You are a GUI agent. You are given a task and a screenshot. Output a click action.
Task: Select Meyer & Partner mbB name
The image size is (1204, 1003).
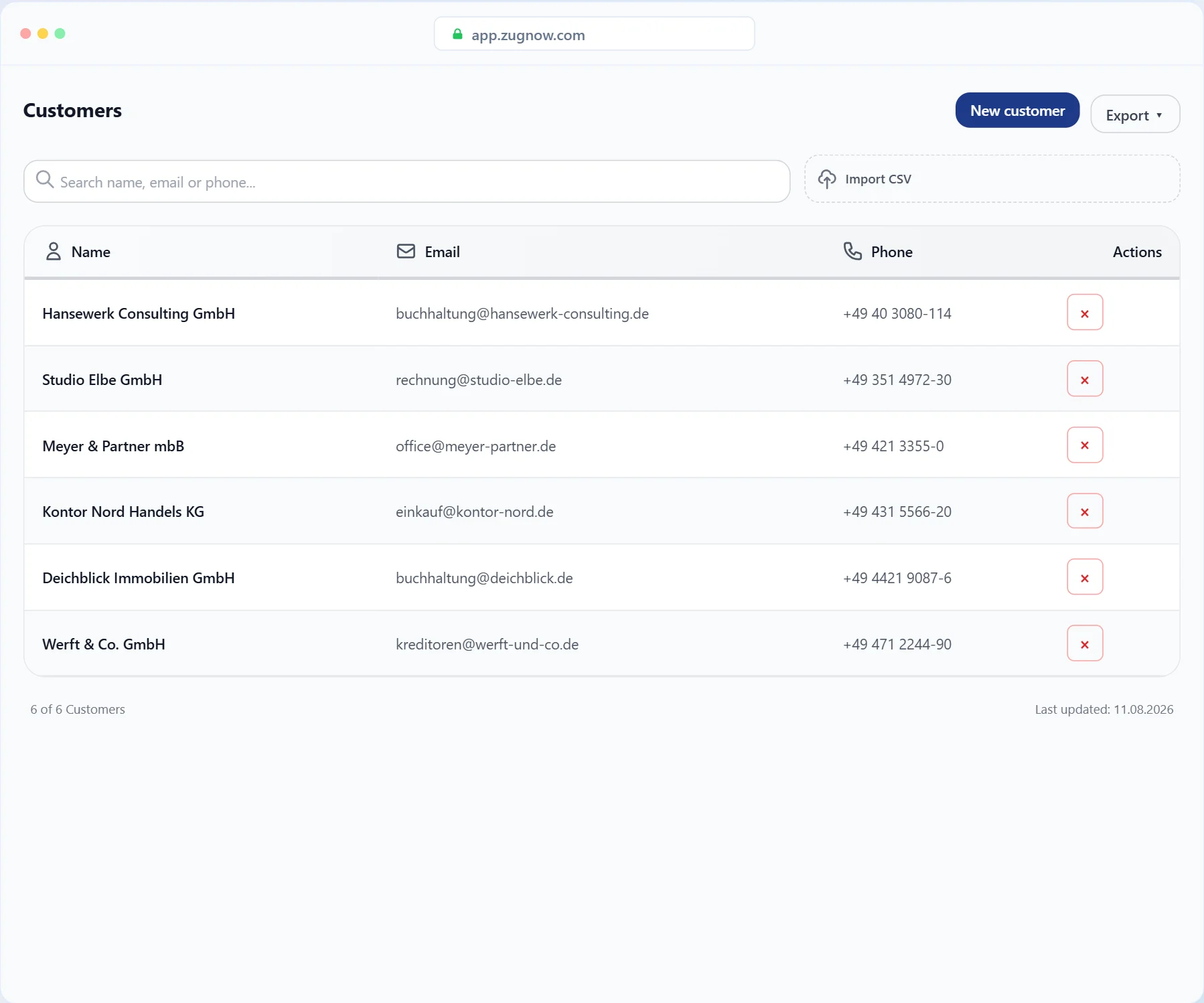click(113, 446)
